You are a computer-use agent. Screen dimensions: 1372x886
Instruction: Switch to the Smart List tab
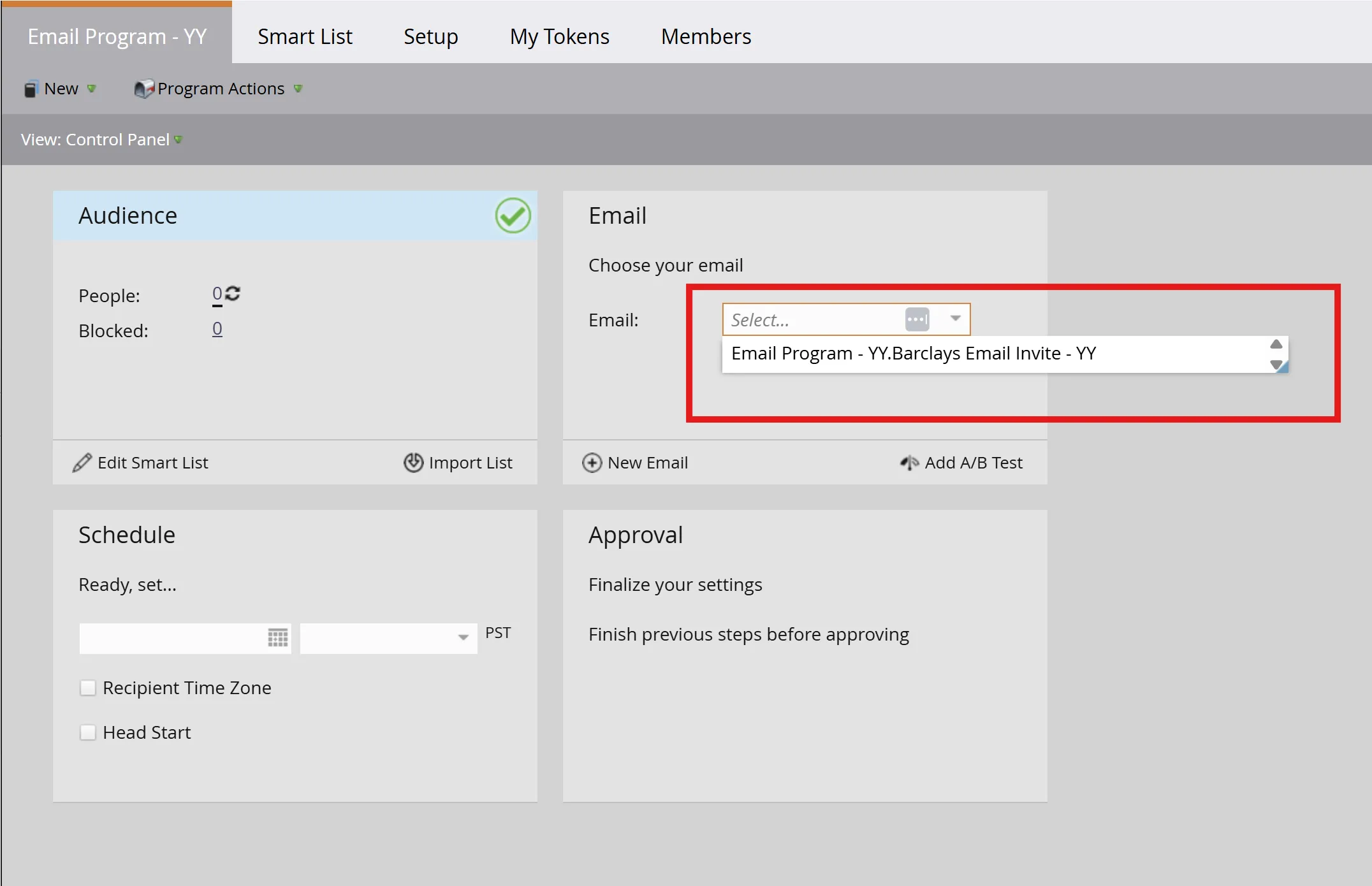click(305, 36)
